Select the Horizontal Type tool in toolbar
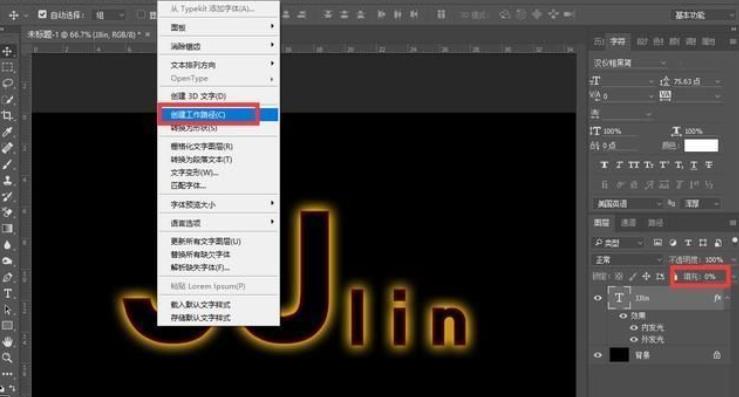The width and height of the screenshot is (739, 397). click(8, 294)
